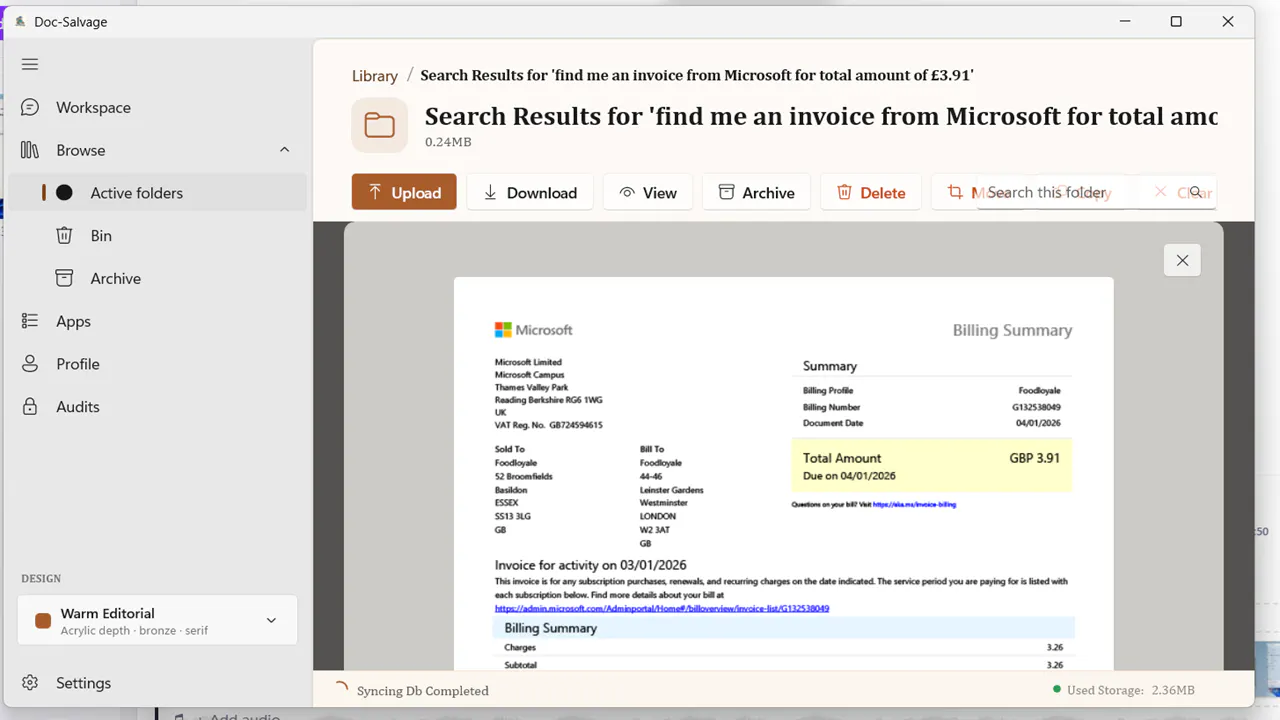Click the Library breadcrumb link
Viewport: 1280px width, 720px height.
click(x=375, y=76)
